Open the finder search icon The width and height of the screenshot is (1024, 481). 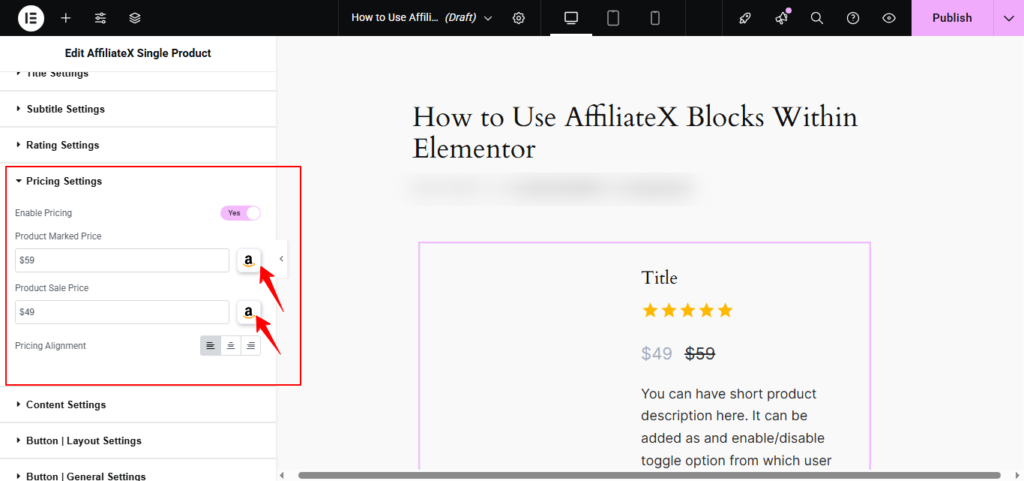[x=817, y=18]
